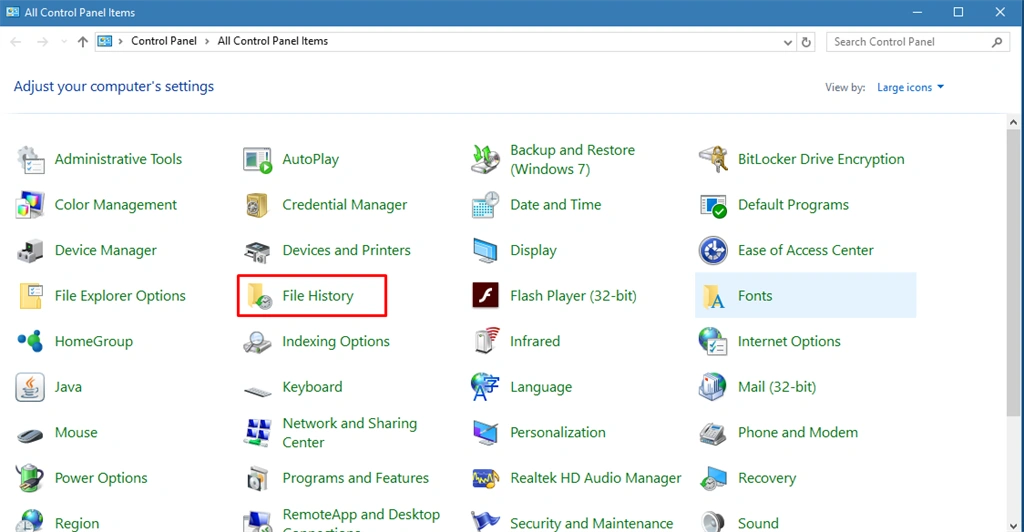The image size is (1024, 532).
Task: Open the Network and Sharing Center link
Action: click(349, 433)
